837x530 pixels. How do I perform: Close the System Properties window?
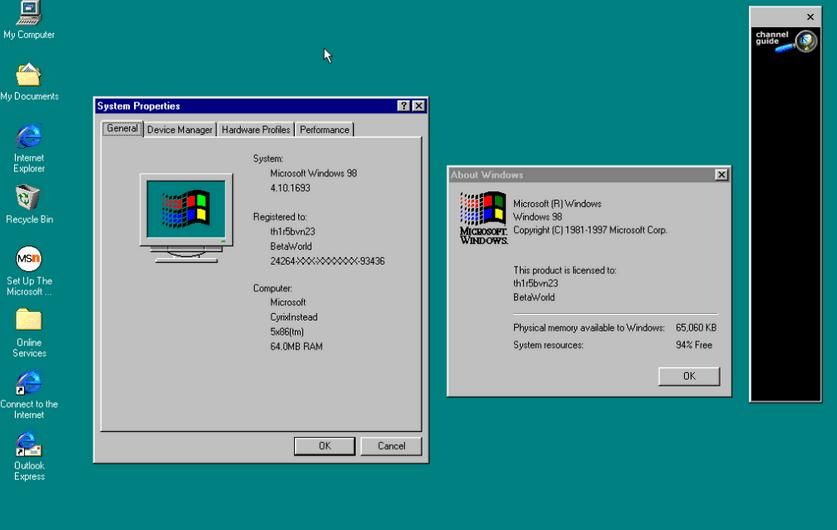(419, 106)
